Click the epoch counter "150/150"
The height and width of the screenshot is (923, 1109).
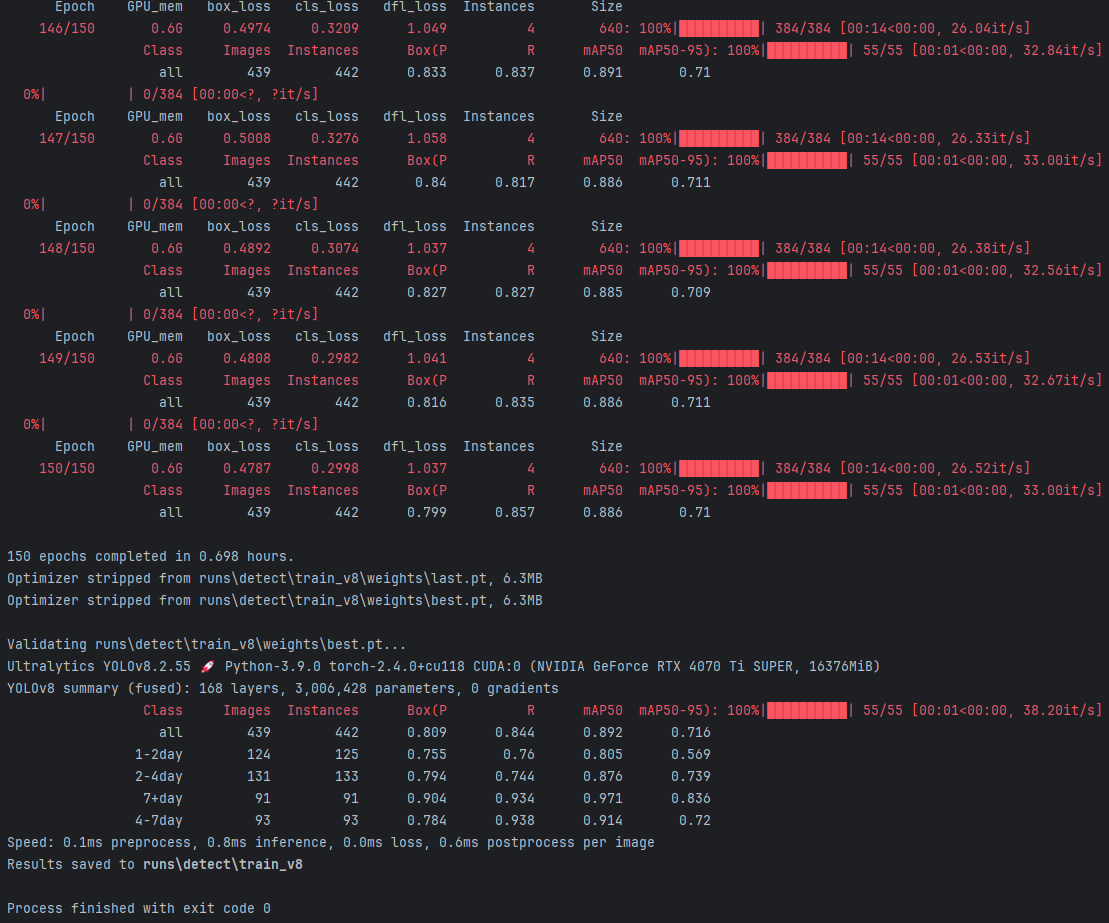[x=66, y=468]
